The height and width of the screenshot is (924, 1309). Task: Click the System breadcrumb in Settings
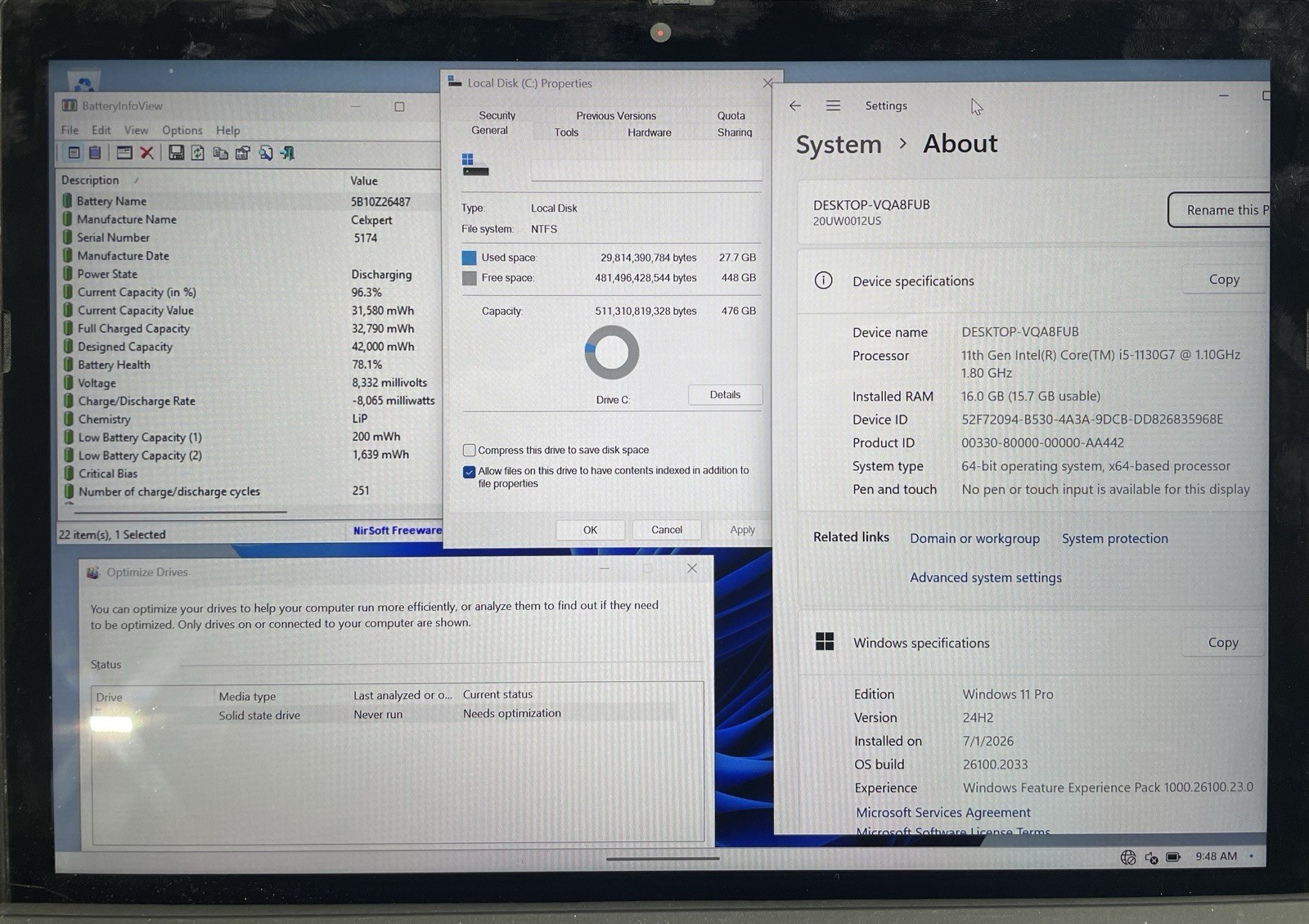[839, 145]
